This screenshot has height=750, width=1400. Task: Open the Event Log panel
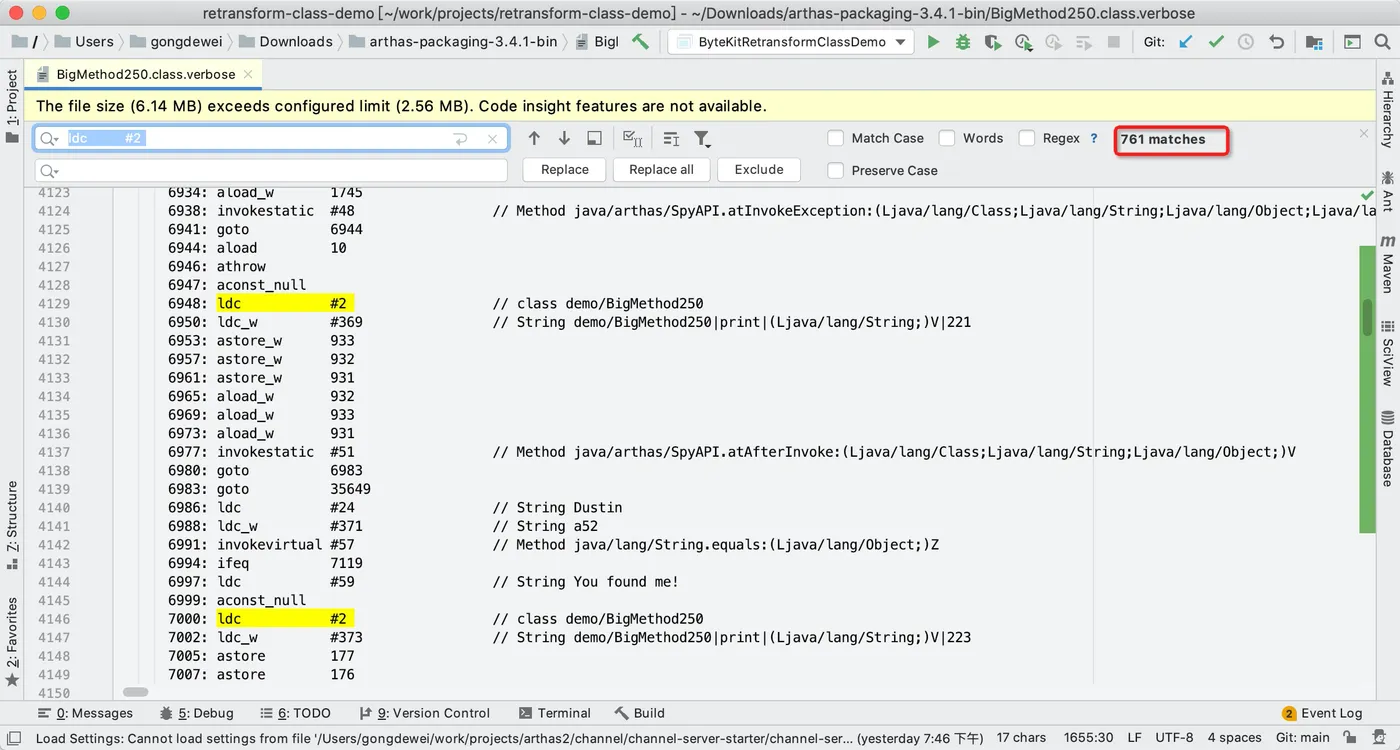pyautogui.click(x=1322, y=713)
